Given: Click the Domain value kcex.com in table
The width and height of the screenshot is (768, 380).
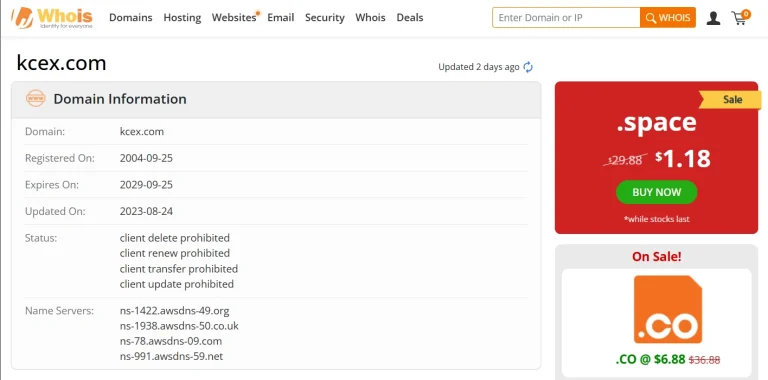Looking at the screenshot, I should click(x=142, y=132).
